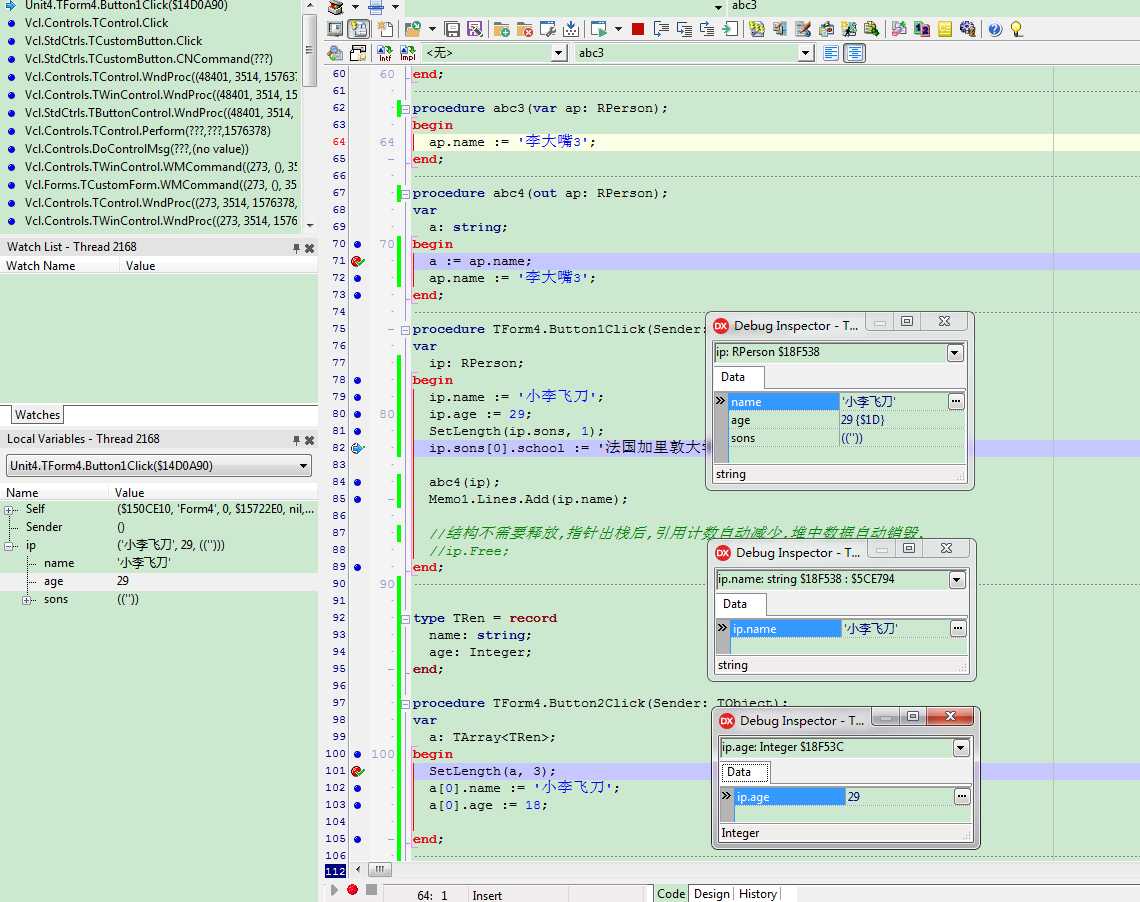Close the Watch List panel
The width and height of the screenshot is (1140, 902).
coord(310,248)
